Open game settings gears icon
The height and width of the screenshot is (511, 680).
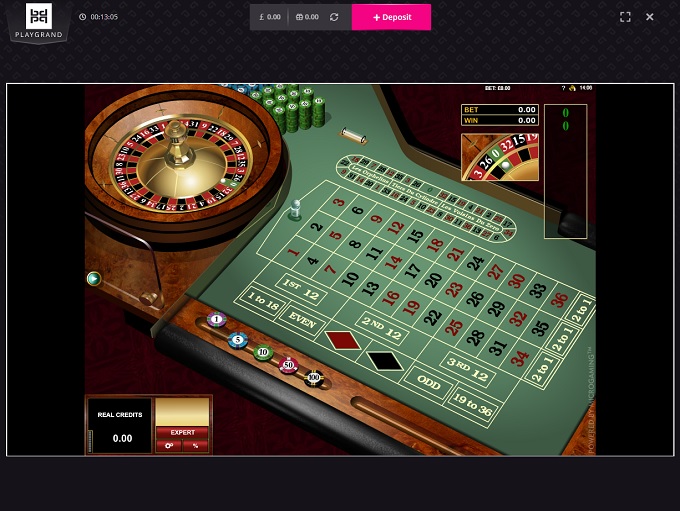[169, 445]
